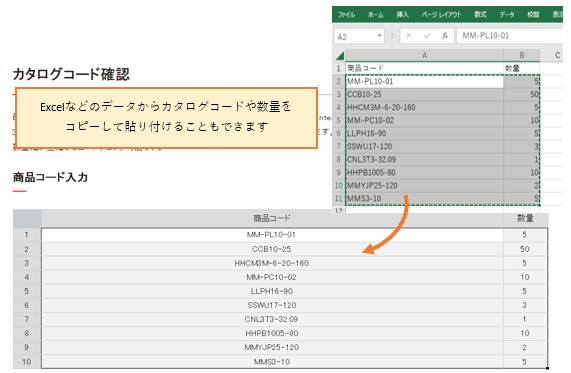Click web table quantity 50 for CCB10-25

(x=525, y=249)
